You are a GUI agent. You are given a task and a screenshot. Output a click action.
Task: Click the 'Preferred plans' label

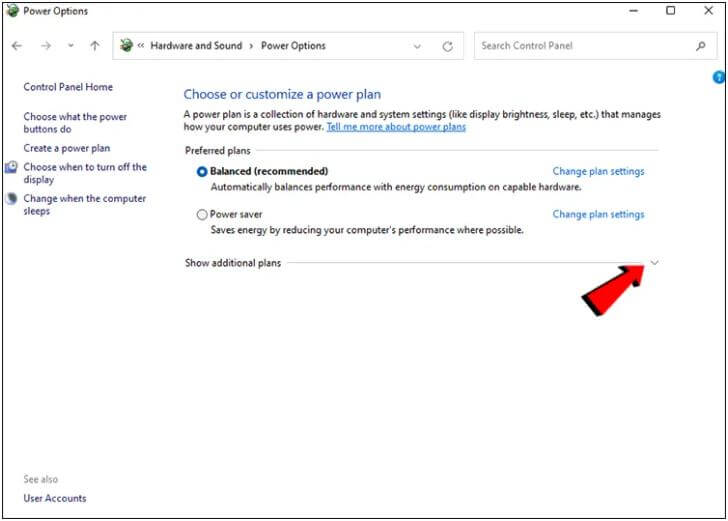click(x=218, y=150)
